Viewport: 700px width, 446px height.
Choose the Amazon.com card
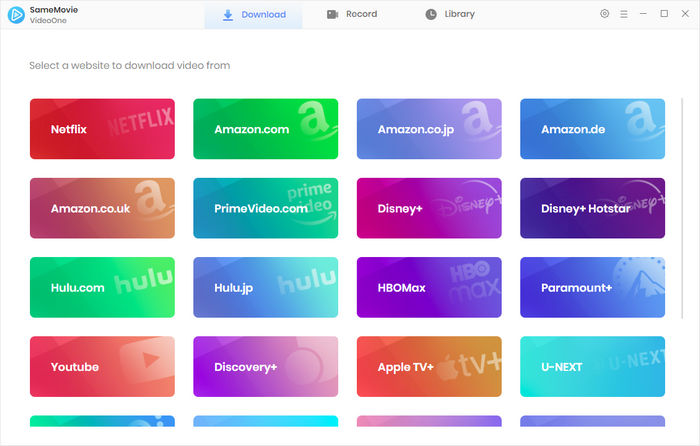coord(266,129)
